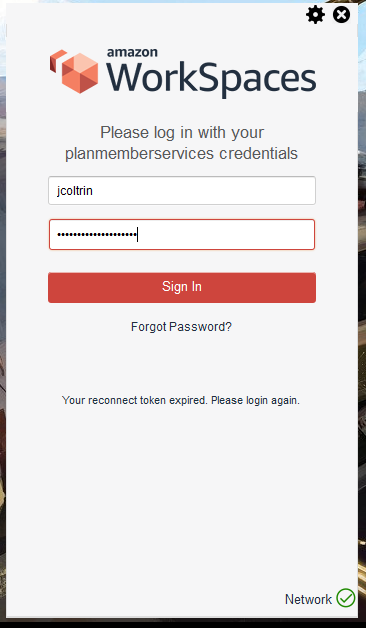This screenshot has height=628, width=366.
Task: Click the small detached piece of cube logo
Action: [58, 60]
